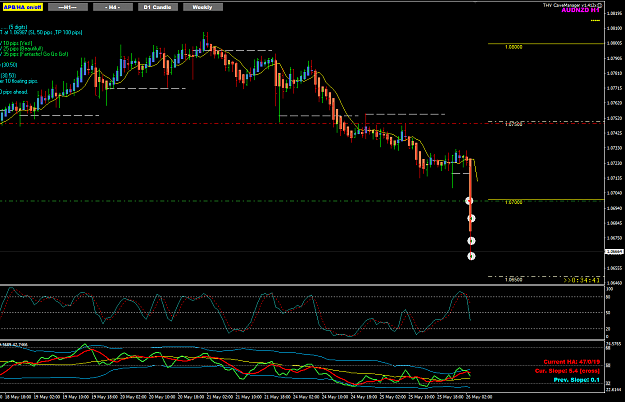Click the 1.07330 price axis value

coord(614,148)
